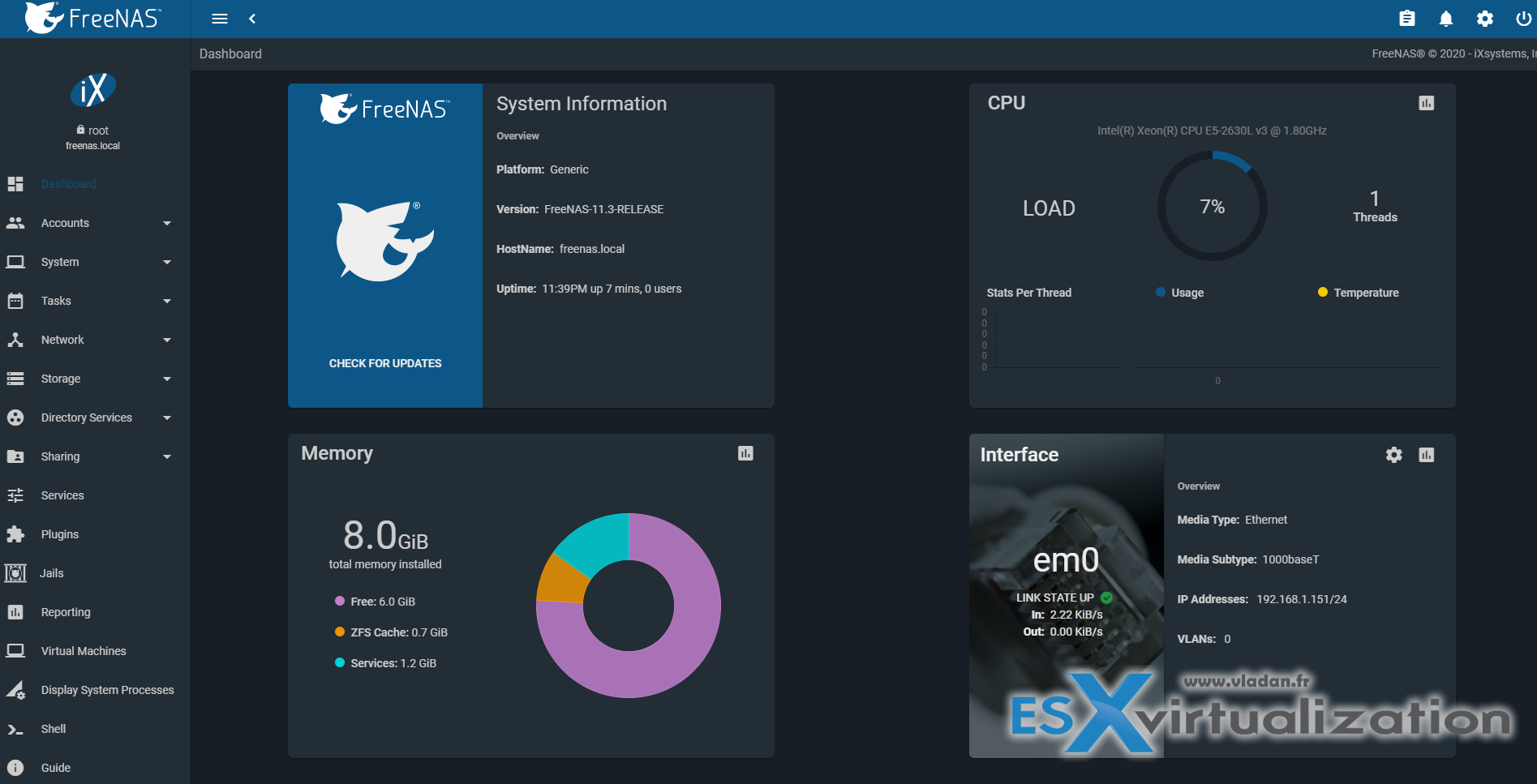1537x784 pixels.
Task: Click the CPU load gauge
Action: pyautogui.click(x=1213, y=206)
